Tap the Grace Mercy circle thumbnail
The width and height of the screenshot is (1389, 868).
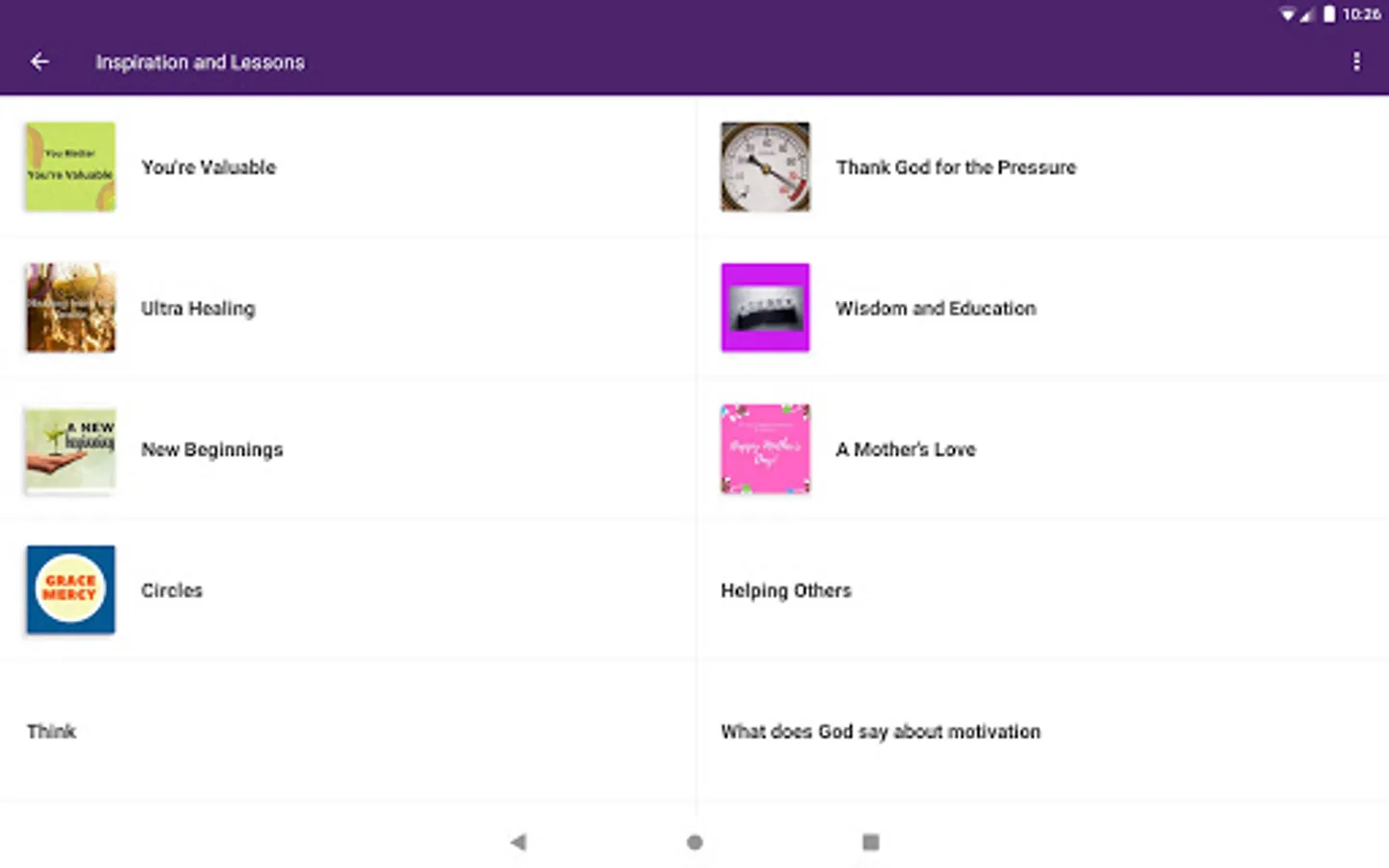coord(70,589)
